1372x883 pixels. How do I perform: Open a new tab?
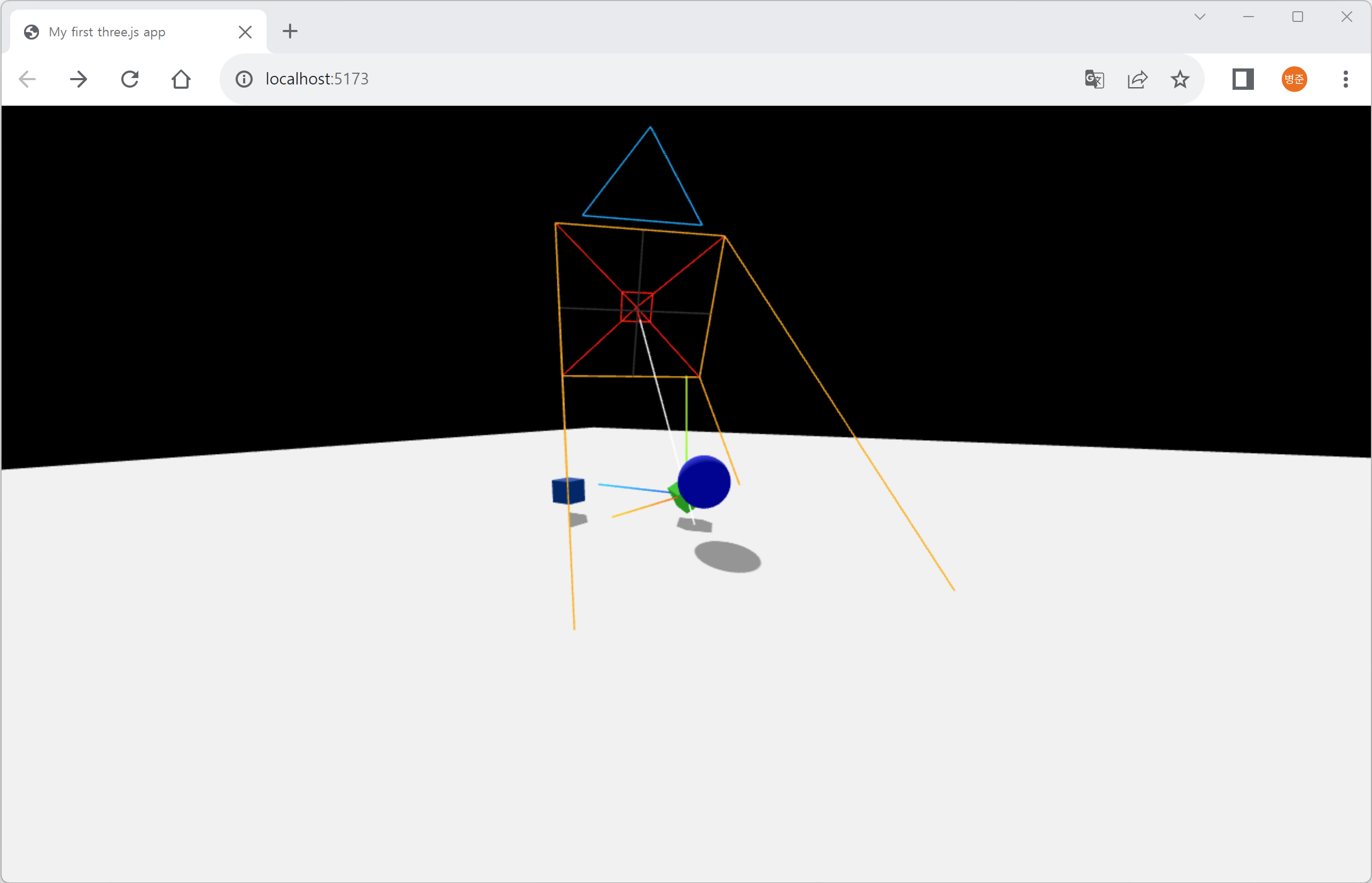pyautogui.click(x=290, y=32)
